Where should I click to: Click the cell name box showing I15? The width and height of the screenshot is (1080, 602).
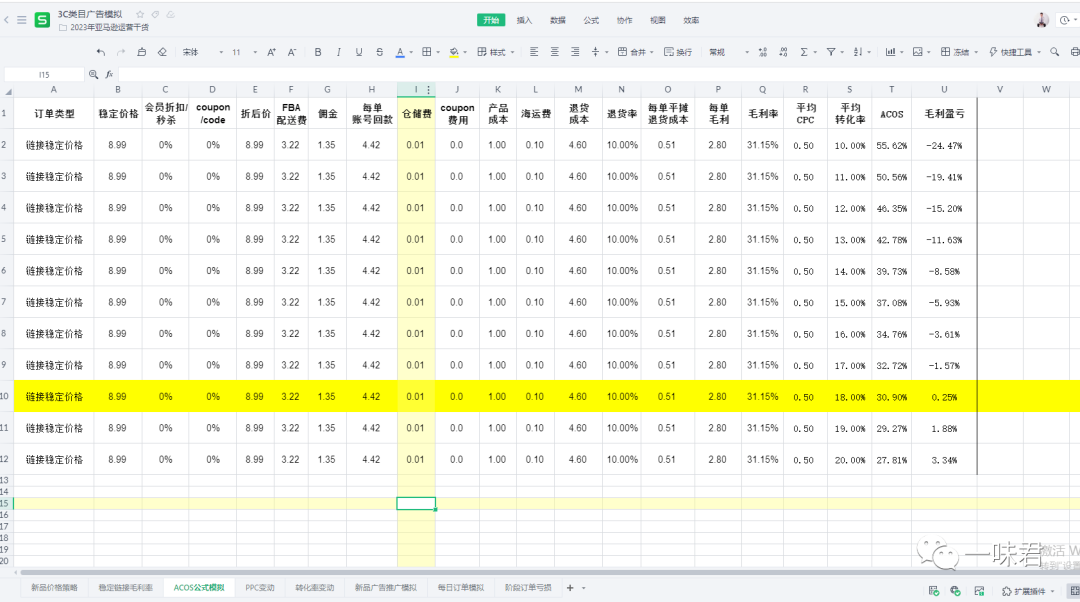click(x=44, y=74)
